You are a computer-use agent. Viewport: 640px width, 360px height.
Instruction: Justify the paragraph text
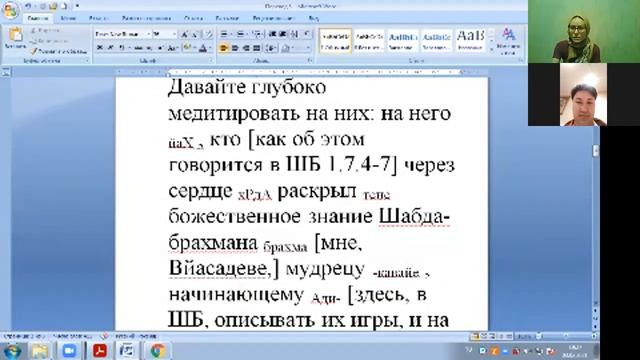(256, 48)
